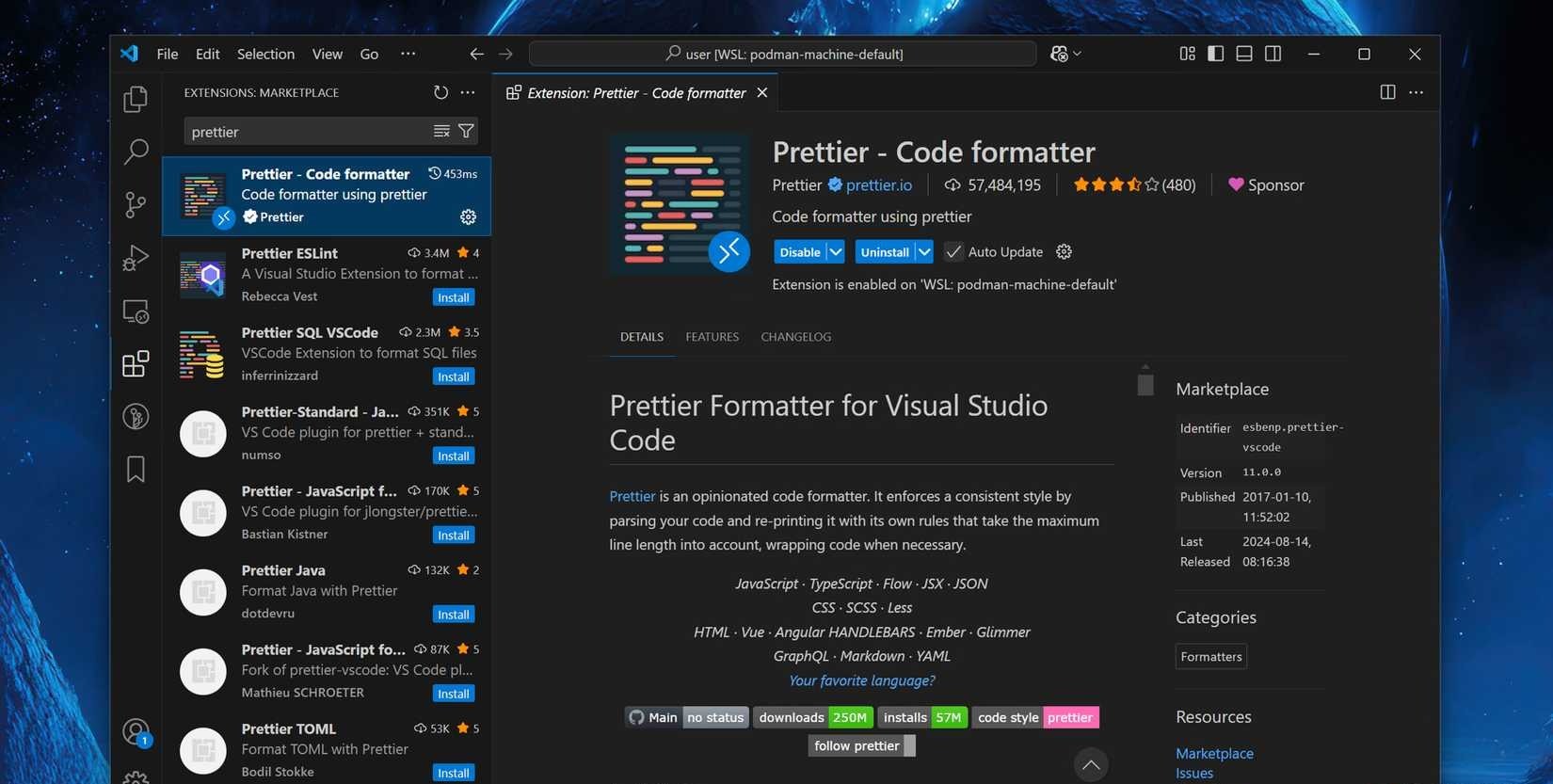This screenshot has width=1553, height=784.
Task: Close the Prettier extension editor tab
Action: pyautogui.click(x=762, y=92)
